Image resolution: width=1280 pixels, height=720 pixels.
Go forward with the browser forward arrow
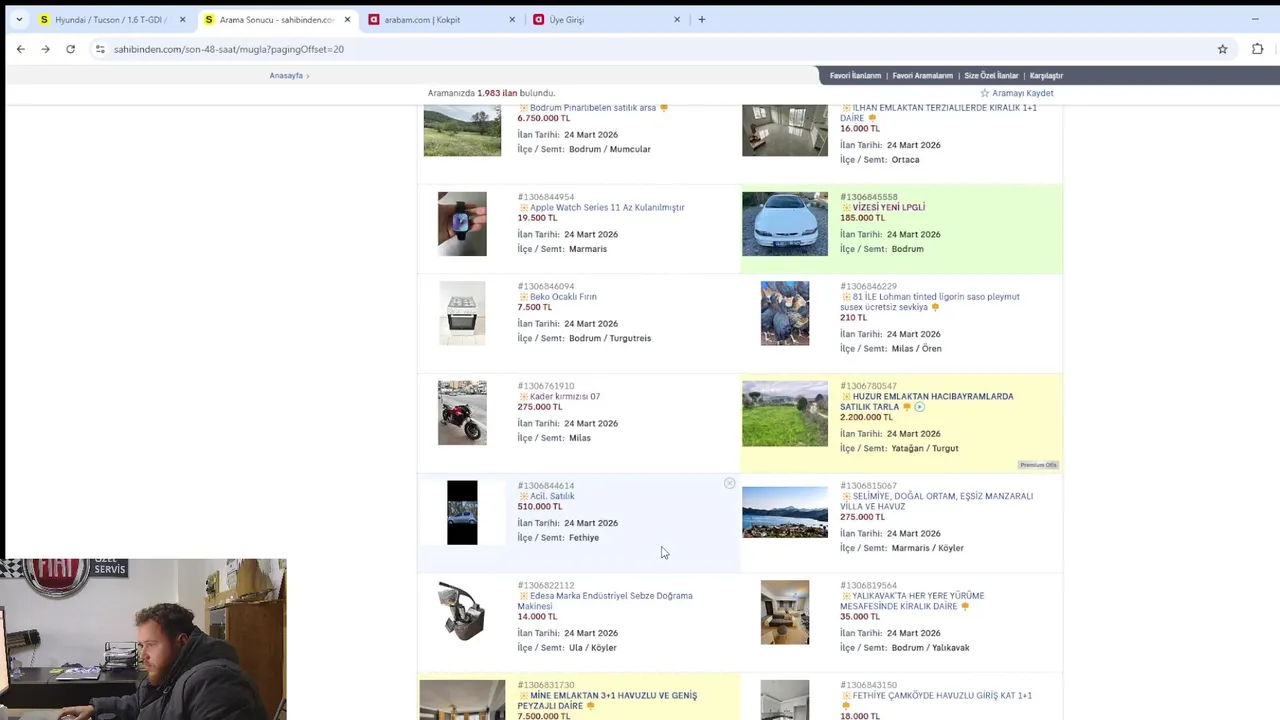click(x=45, y=49)
